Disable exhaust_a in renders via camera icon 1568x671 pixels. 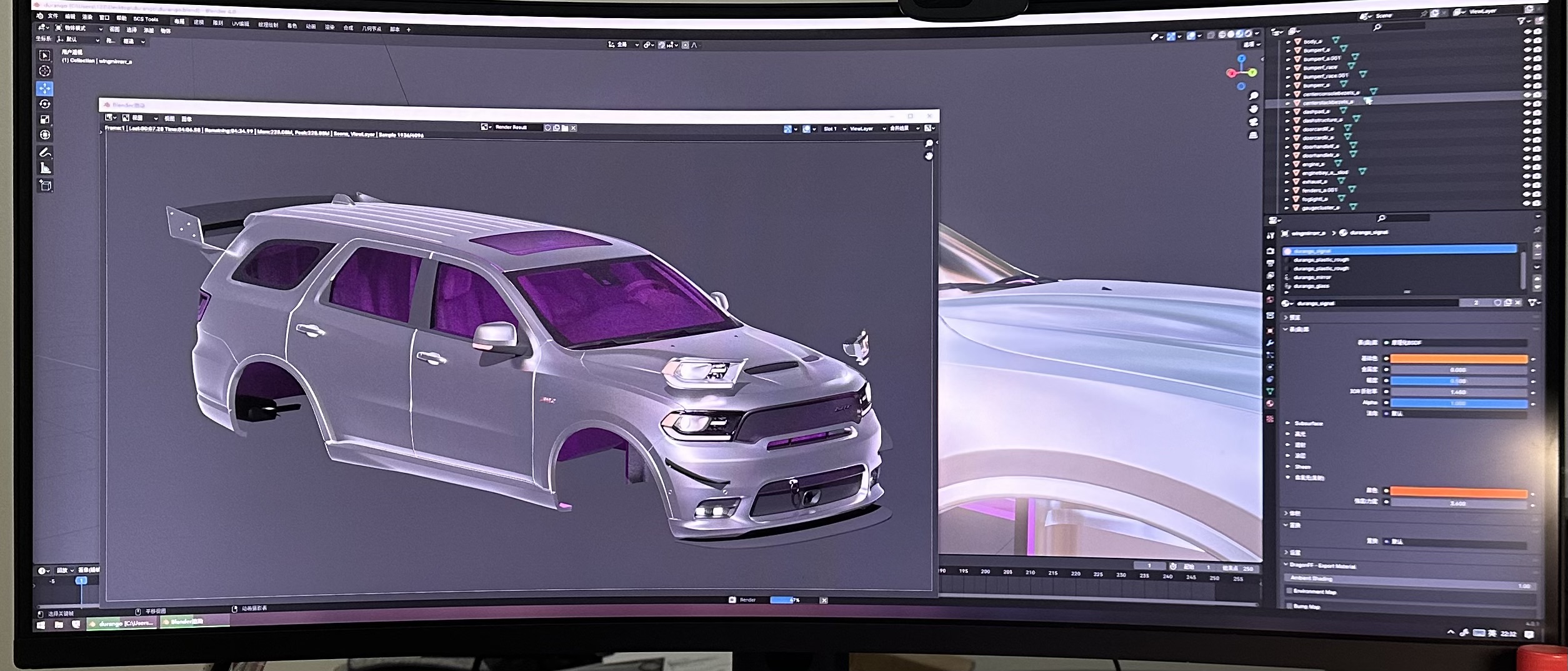pyautogui.click(x=1537, y=176)
